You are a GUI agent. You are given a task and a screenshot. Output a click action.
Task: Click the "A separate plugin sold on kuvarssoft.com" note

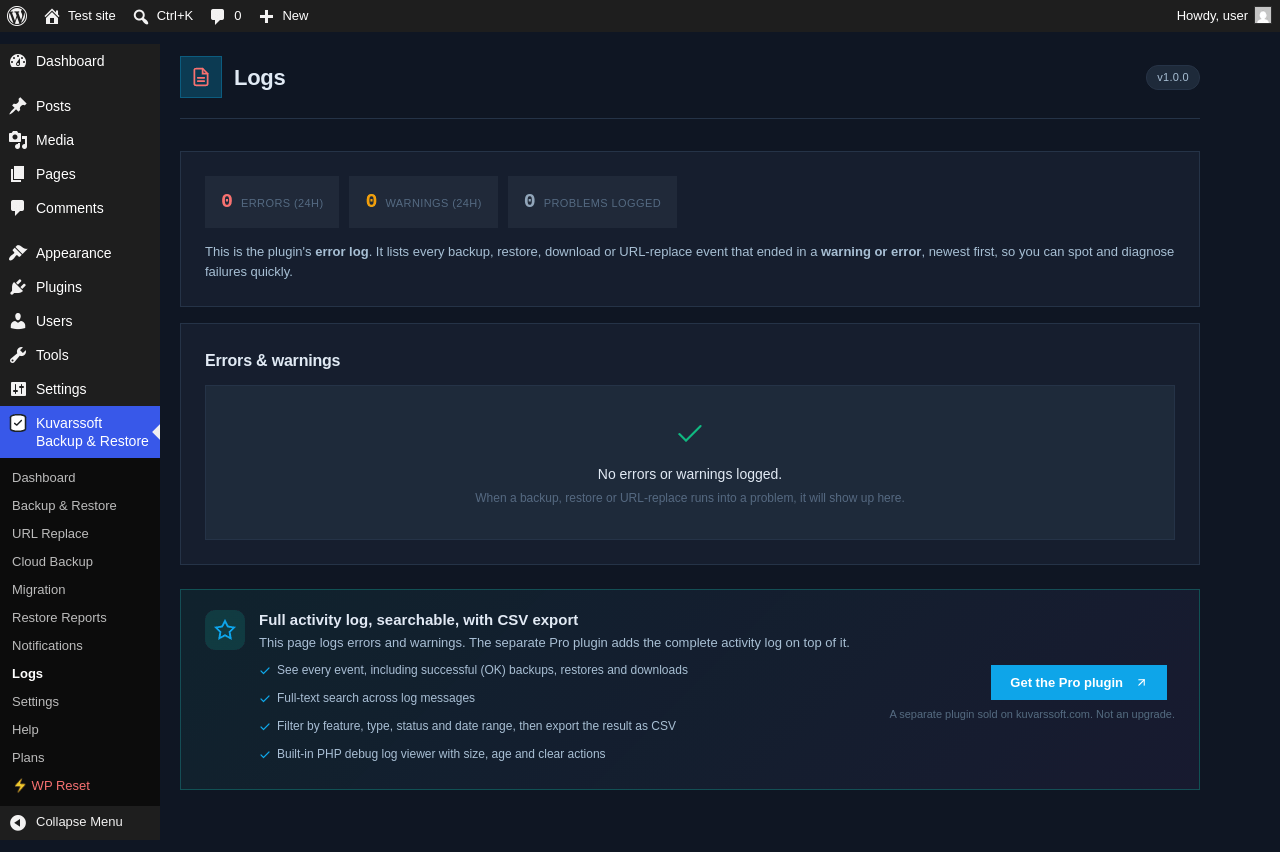coord(1032,714)
